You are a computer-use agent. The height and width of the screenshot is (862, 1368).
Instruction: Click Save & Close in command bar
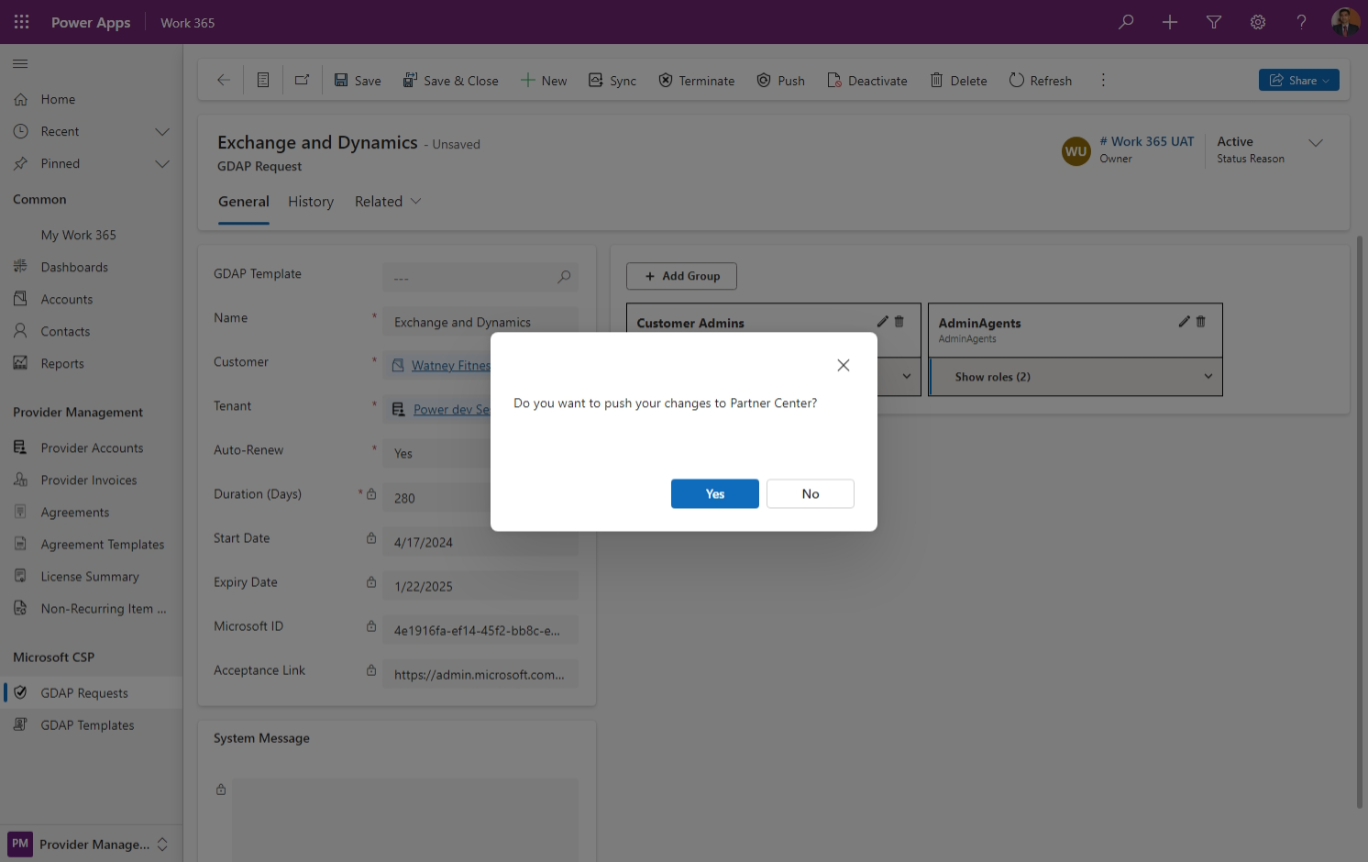pos(450,81)
